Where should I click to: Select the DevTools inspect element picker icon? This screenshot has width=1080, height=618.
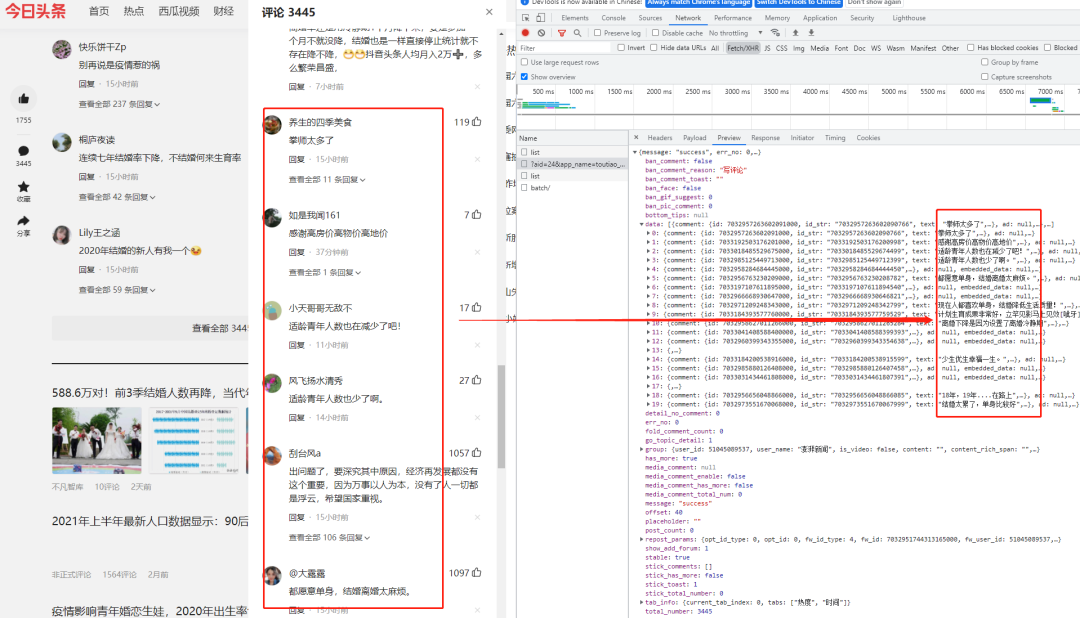point(526,18)
